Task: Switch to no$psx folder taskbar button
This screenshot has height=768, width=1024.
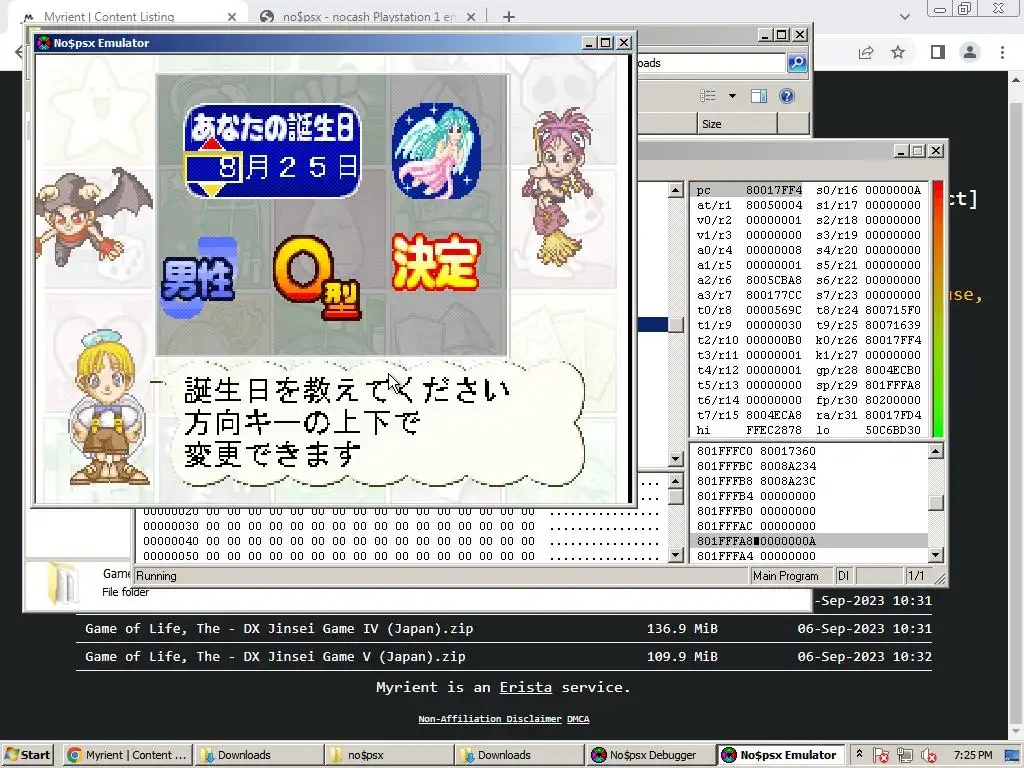Action: pyautogui.click(x=388, y=755)
